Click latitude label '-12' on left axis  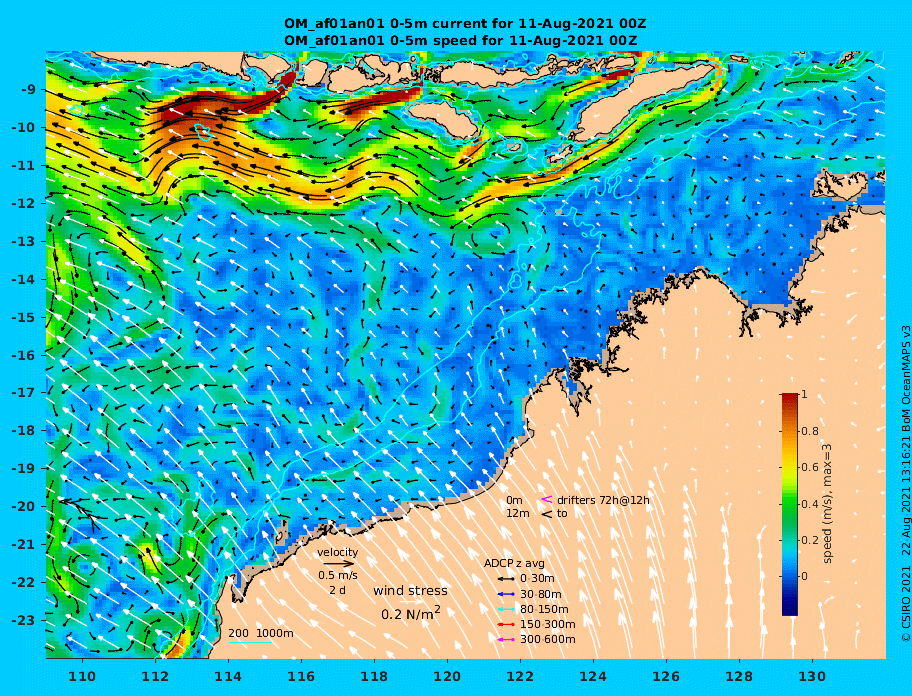pyautogui.click(x=24, y=203)
